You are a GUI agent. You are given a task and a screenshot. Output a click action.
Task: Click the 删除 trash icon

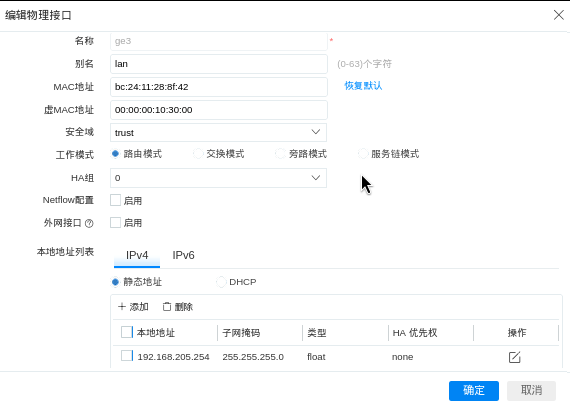coord(167,307)
